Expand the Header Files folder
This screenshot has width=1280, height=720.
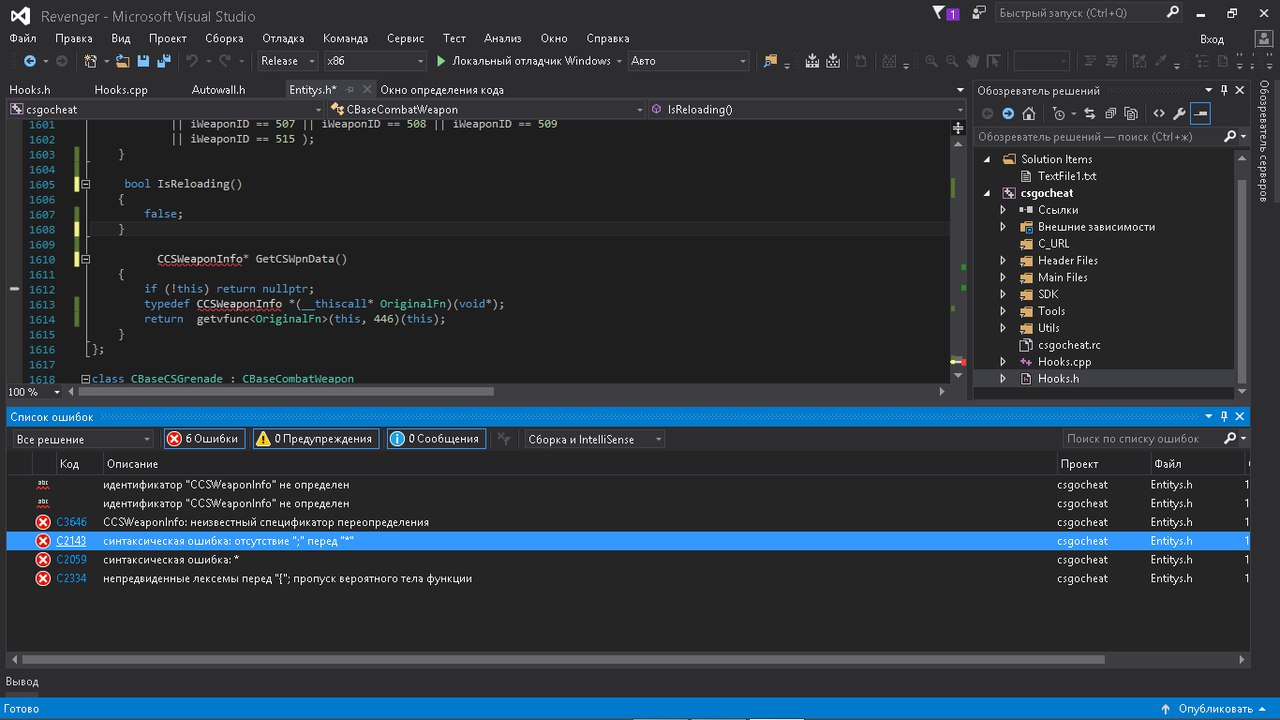coord(1003,261)
